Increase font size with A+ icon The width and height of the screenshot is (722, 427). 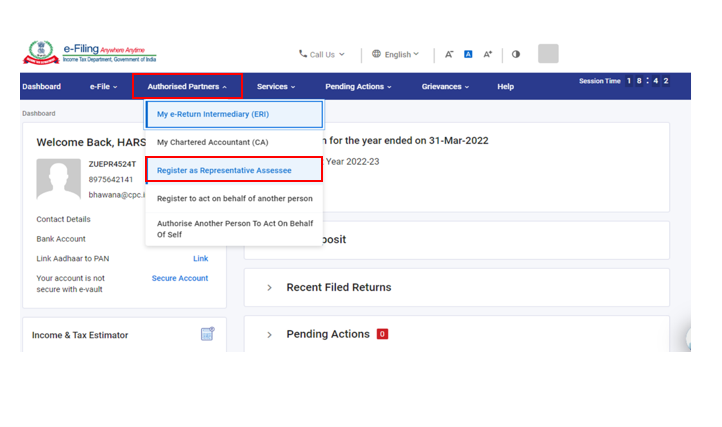pos(488,54)
